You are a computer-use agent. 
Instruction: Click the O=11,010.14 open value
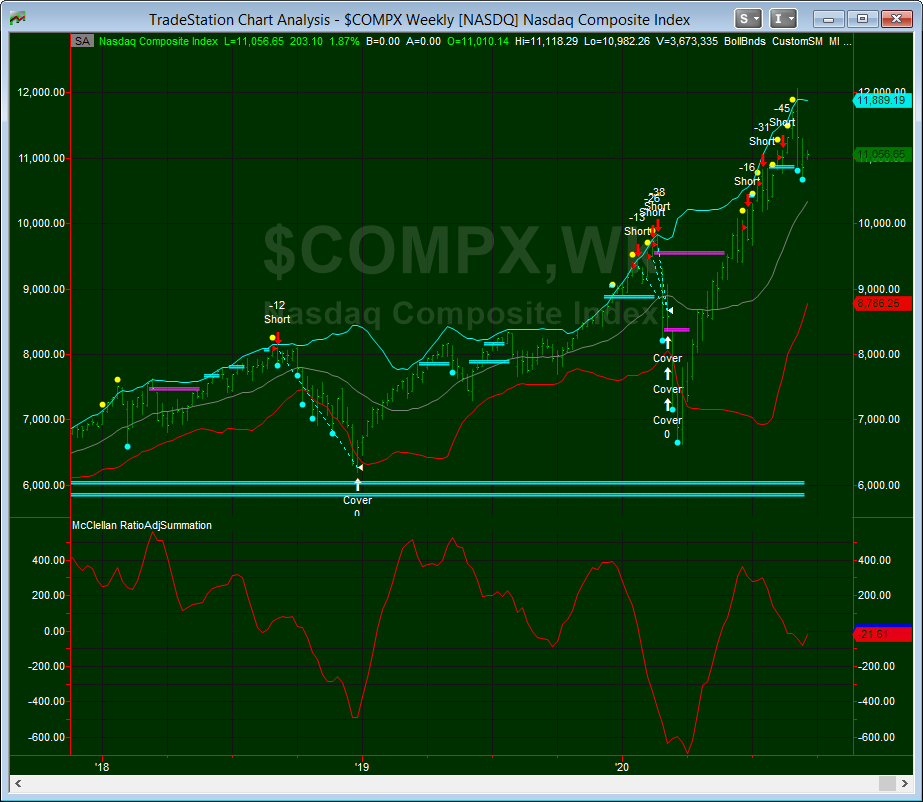click(x=478, y=41)
